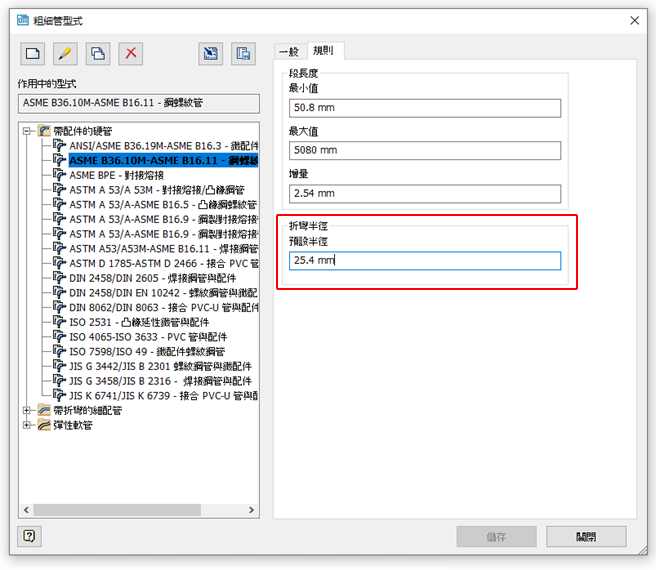Click the 關閉 button
Viewport: 656px width, 570px height.
tap(586, 537)
